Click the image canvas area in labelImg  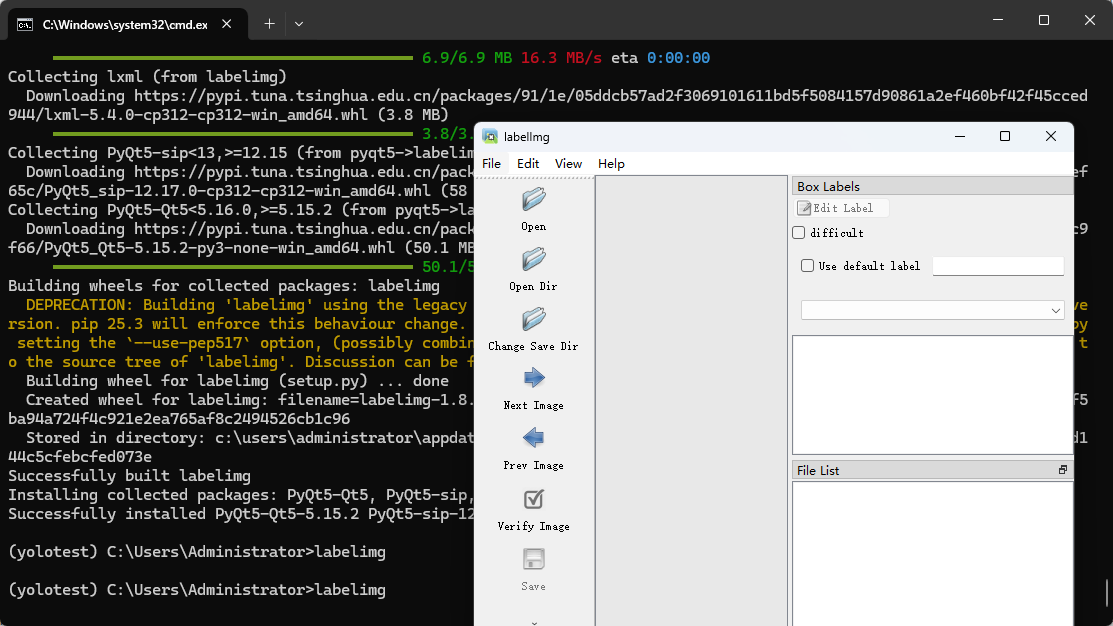click(x=691, y=401)
